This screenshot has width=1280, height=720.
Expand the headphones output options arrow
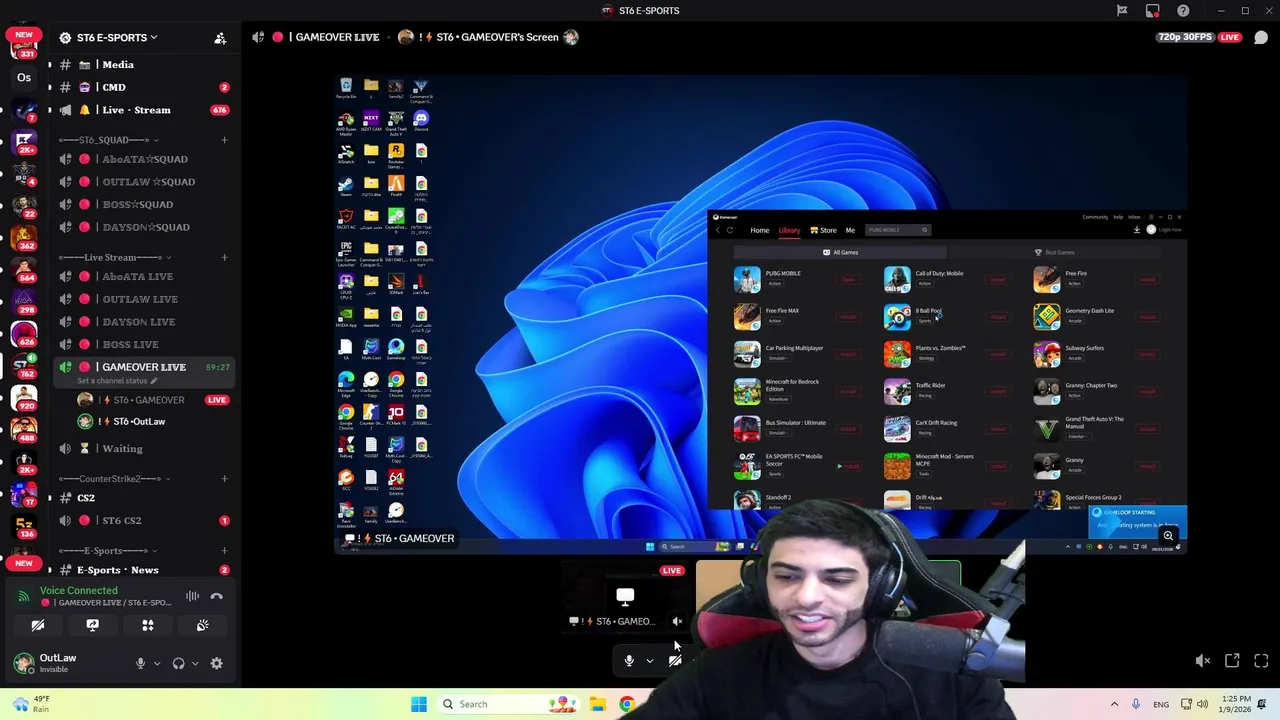pos(195,663)
